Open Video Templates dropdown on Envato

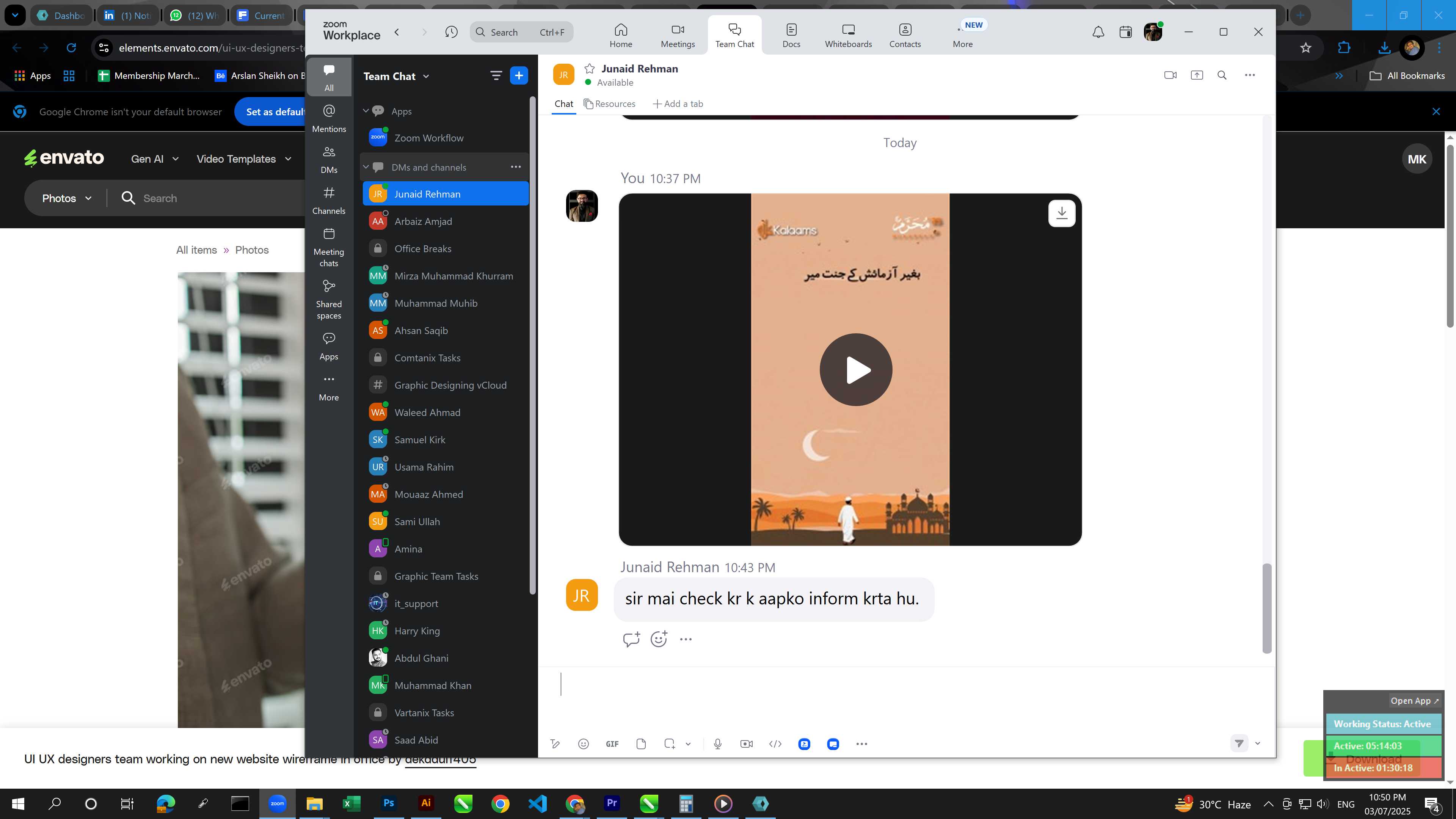243,159
